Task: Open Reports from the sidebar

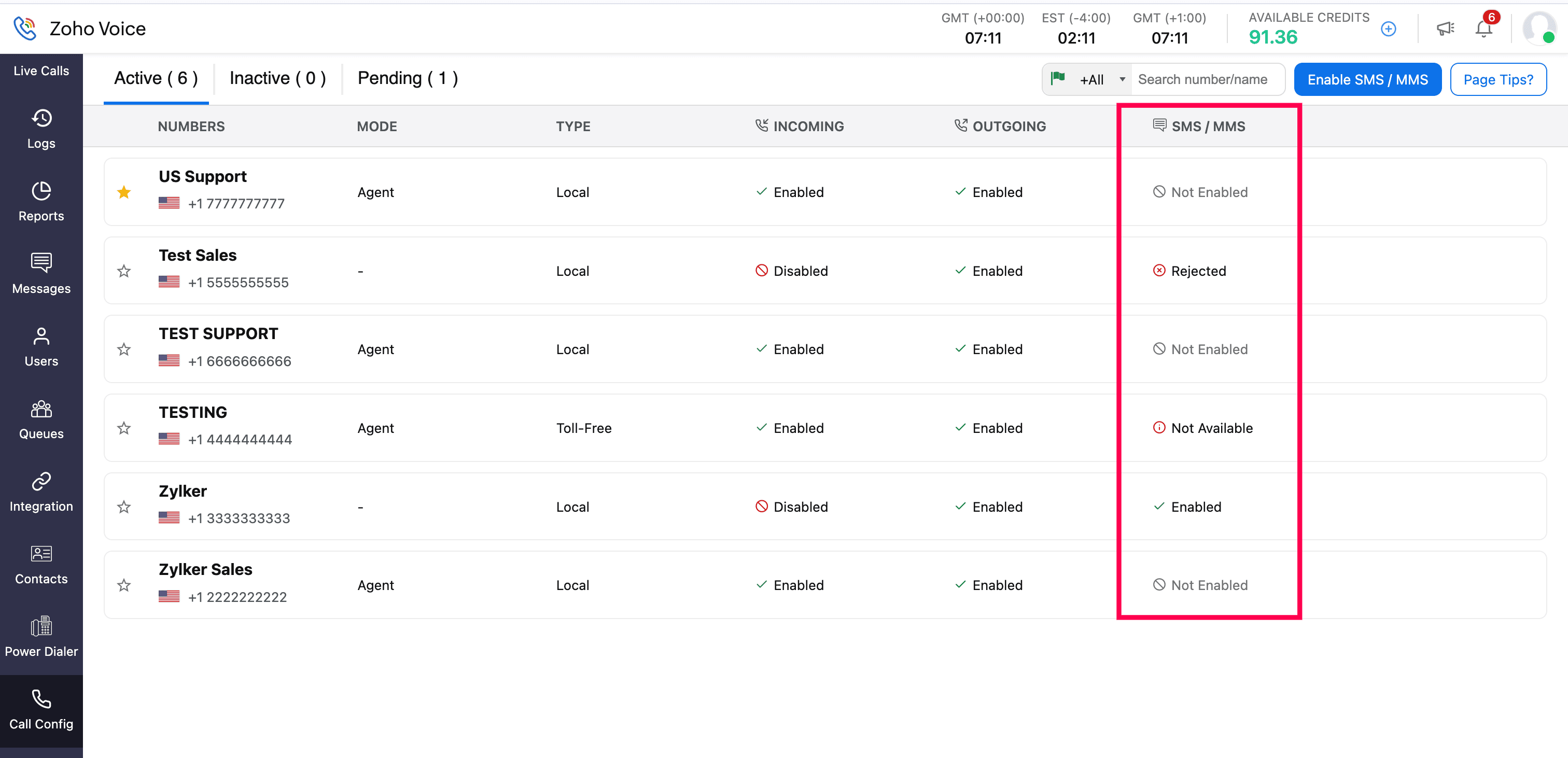Action: 41,202
